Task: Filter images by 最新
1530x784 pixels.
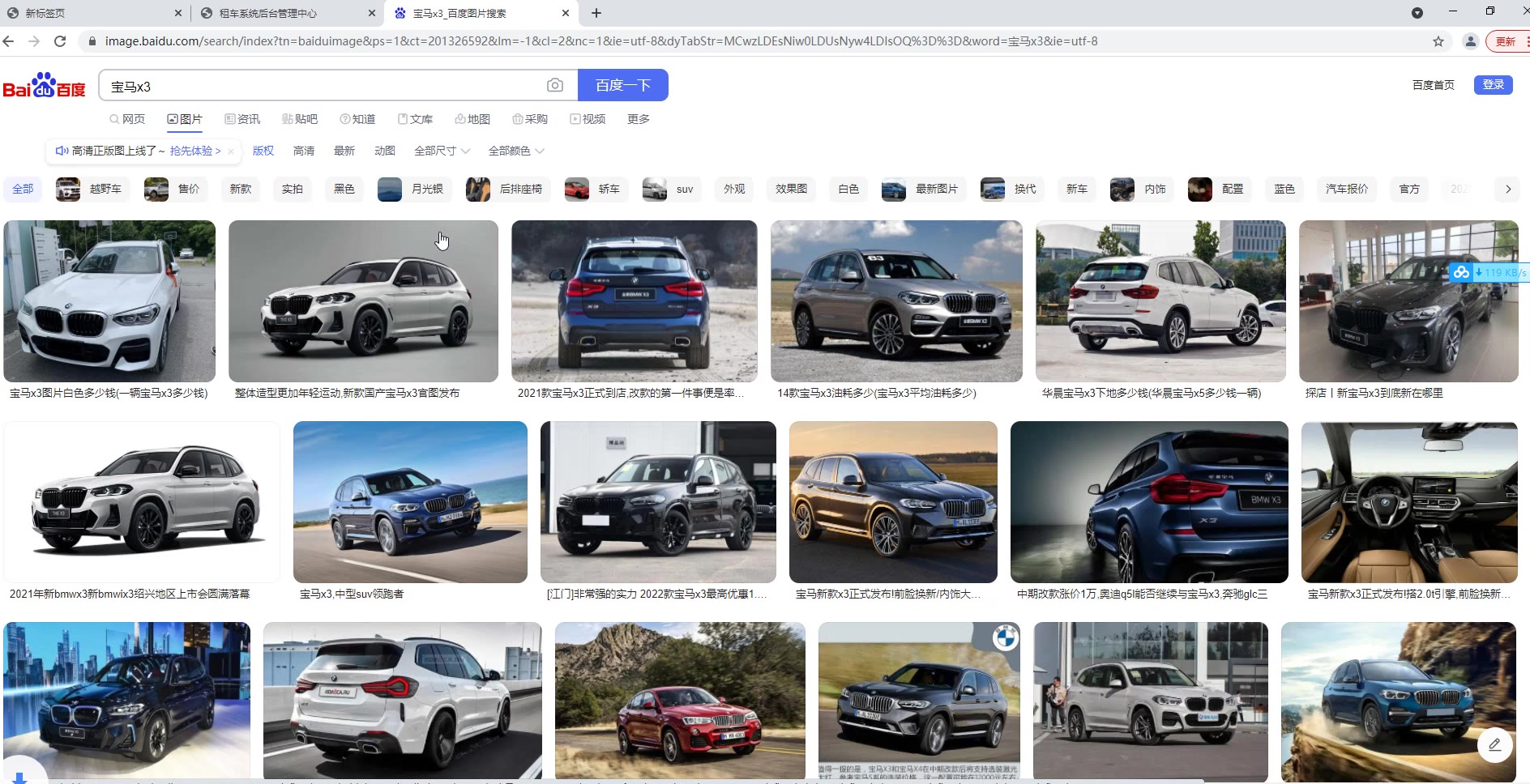Action: [x=344, y=151]
